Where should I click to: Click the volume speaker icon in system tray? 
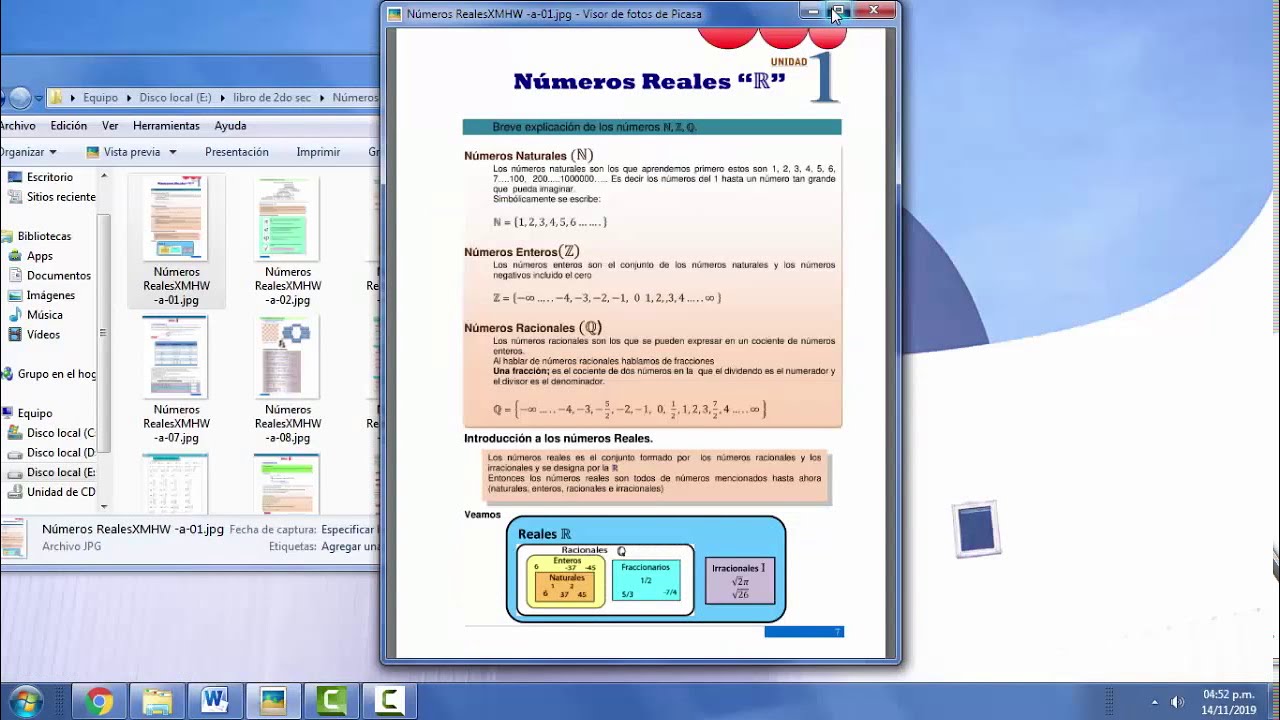(1177, 702)
